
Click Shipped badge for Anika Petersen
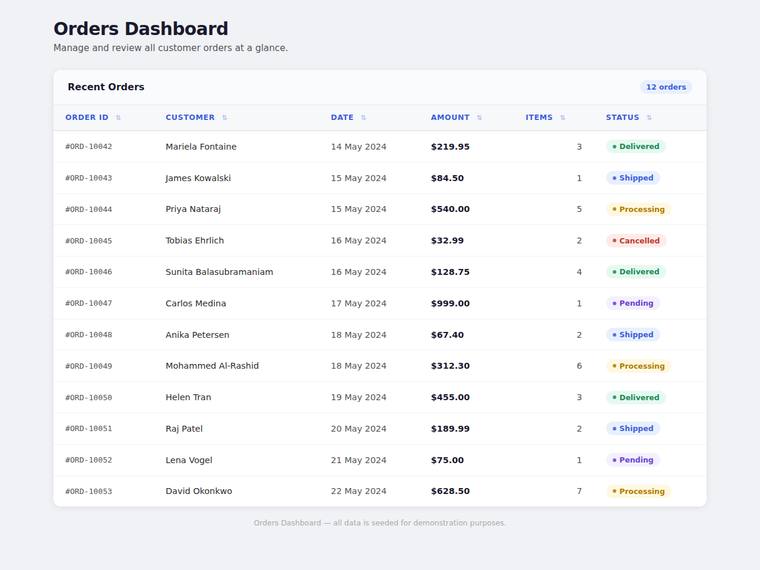click(633, 335)
